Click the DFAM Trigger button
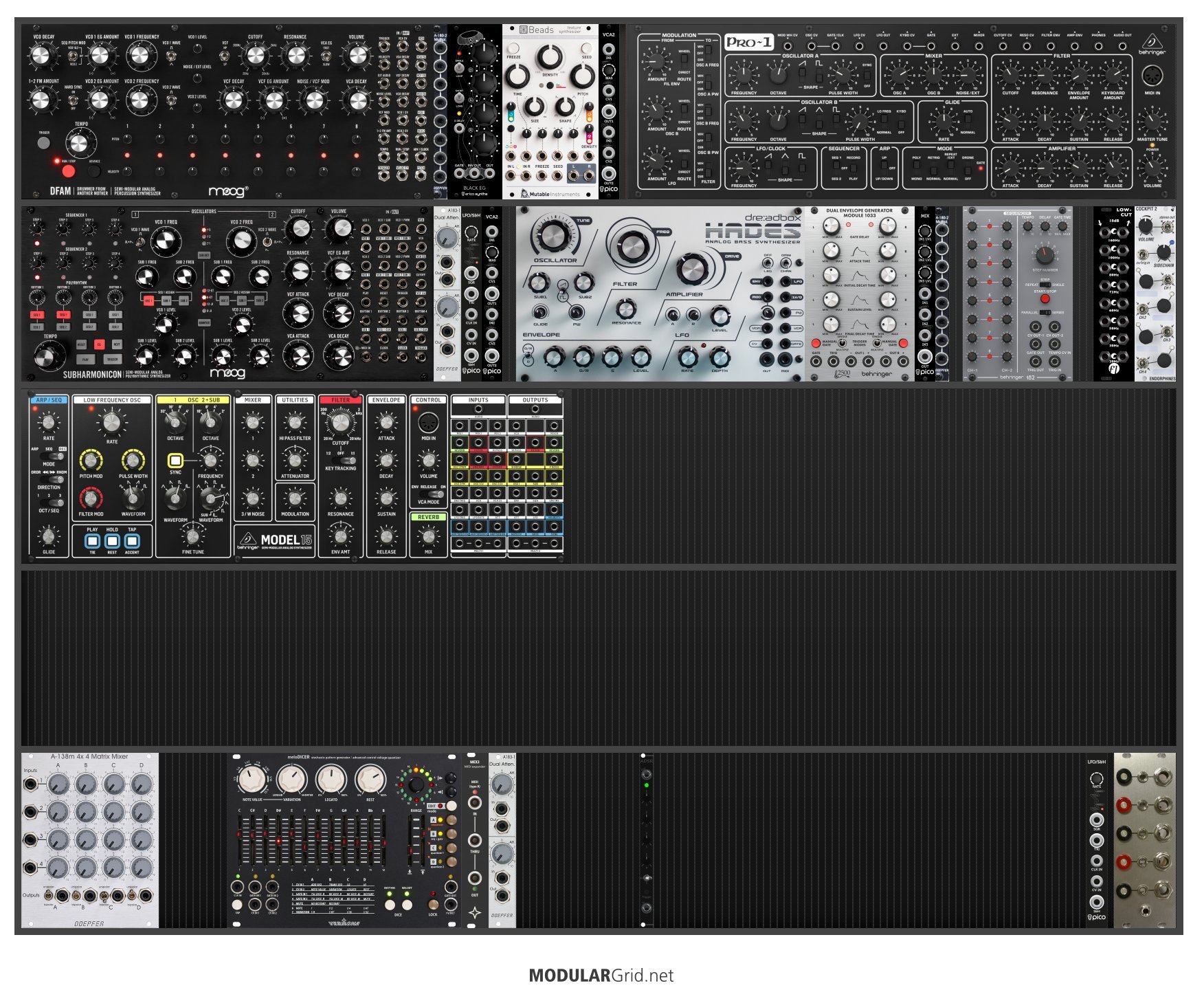Image resolution: width=1204 pixels, height=990 pixels. pos(43,143)
